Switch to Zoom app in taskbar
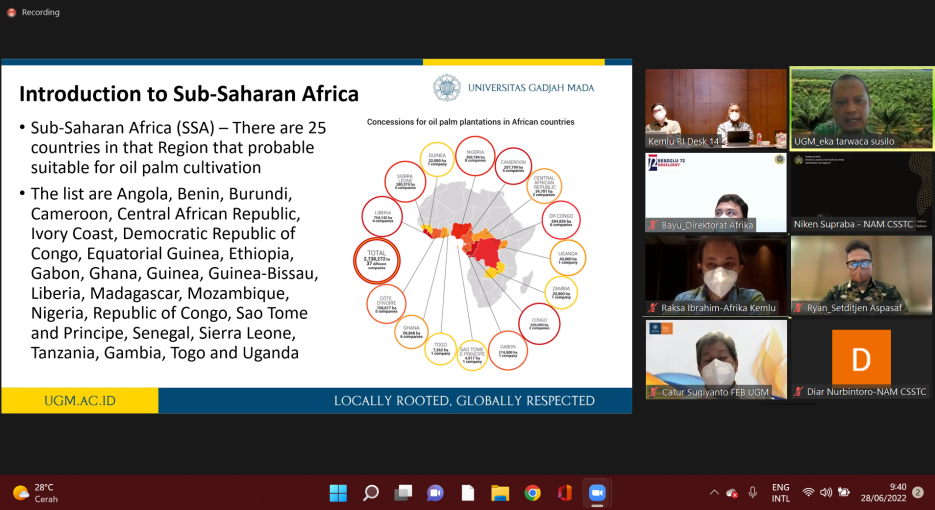The width and height of the screenshot is (935, 510). [597, 492]
